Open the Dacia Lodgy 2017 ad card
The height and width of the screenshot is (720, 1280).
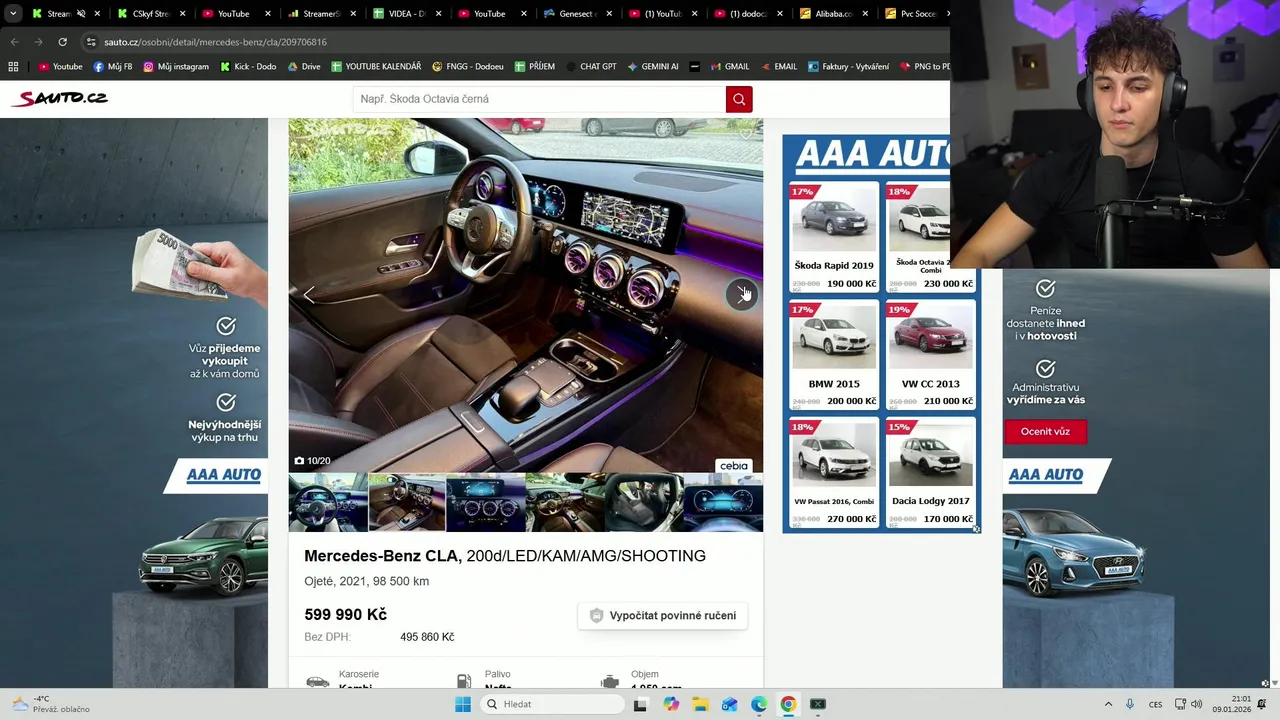[x=930, y=472]
